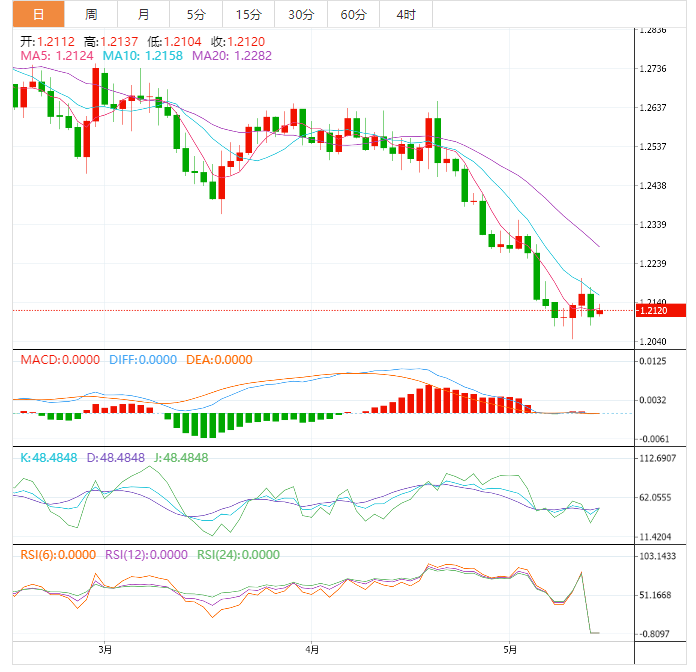Click the 4月 date axis marker
The width and height of the screenshot is (696, 672).
pyautogui.click(x=311, y=649)
